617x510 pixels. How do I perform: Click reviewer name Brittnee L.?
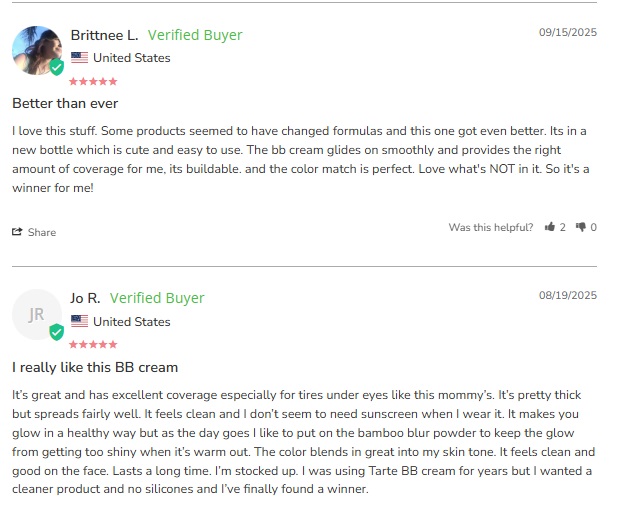pos(104,35)
